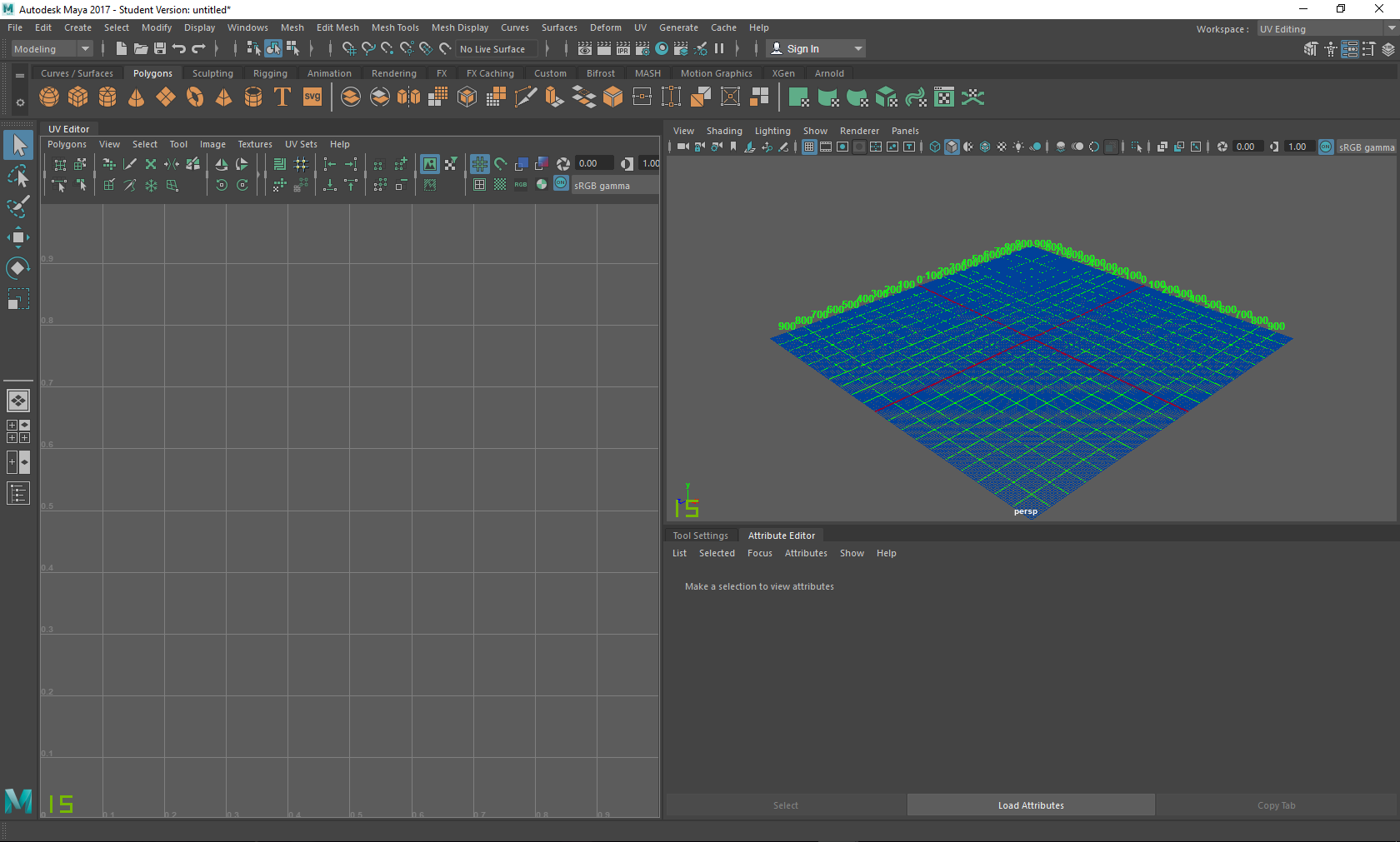
Task: Toggle textured image display in the UV Editor
Action: click(430, 164)
